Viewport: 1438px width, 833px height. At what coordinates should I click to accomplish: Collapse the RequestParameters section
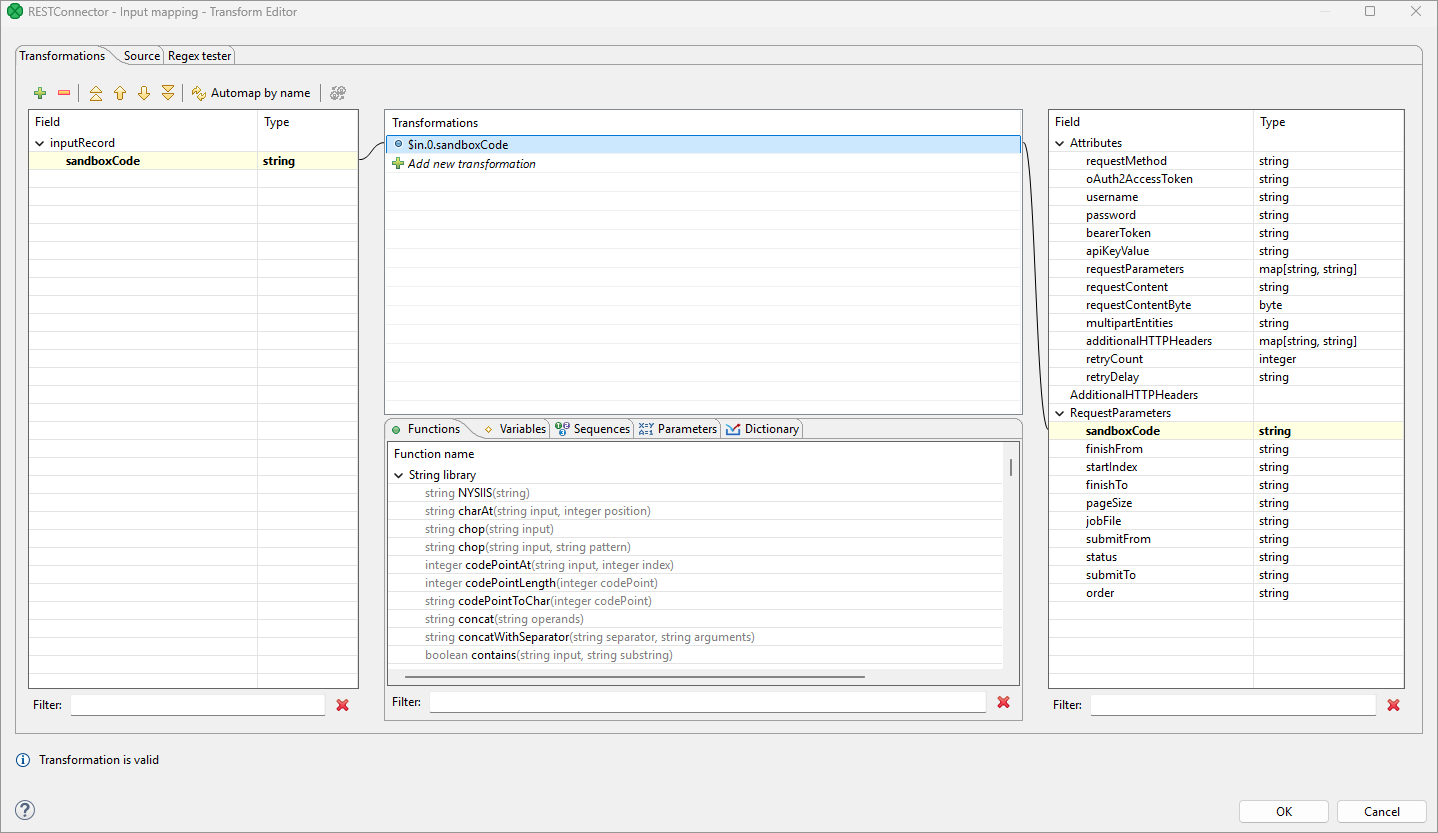pyautogui.click(x=1058, y=412)
